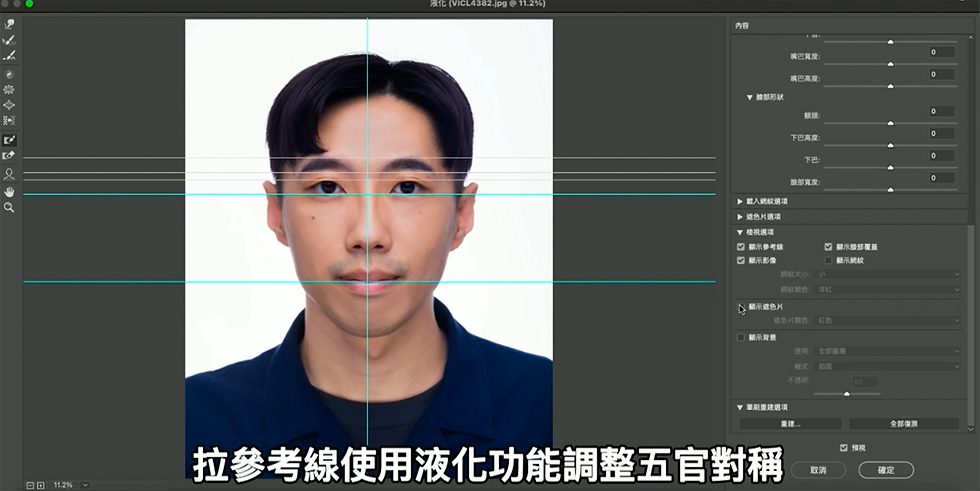
Task: Click the 臉部寬度 slider handle
Action: click(x=890, y=189)
